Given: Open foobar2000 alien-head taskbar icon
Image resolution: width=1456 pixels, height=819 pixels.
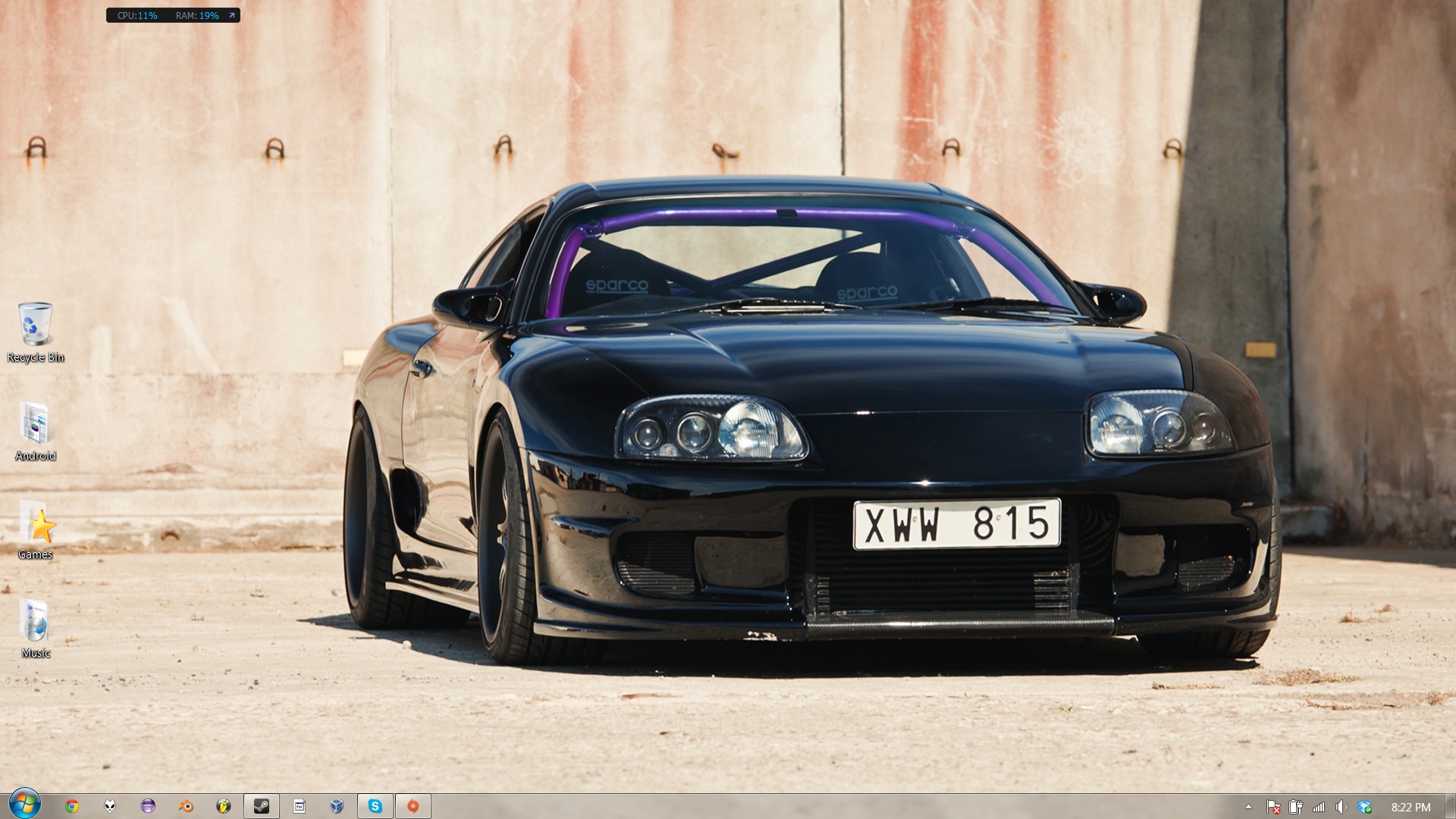Looking at the screenshot, I should pos(110,806).
